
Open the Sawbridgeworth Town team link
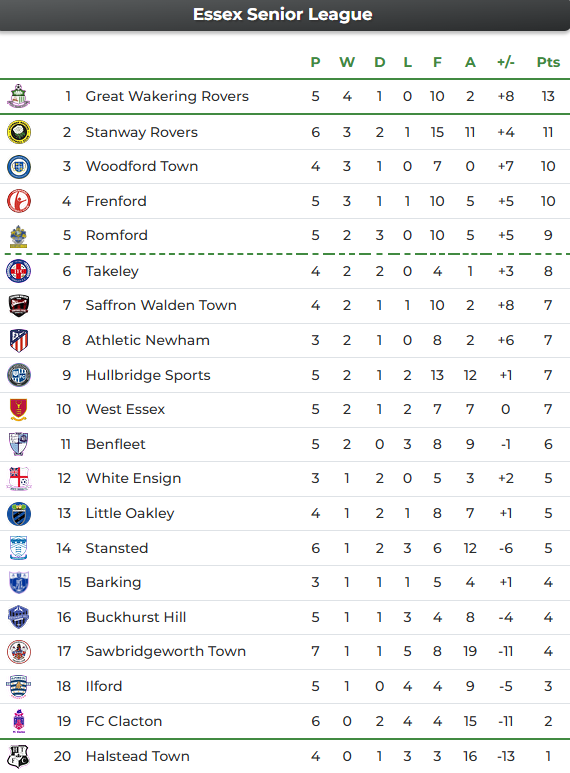pyautogui.click(x=166, y=651)
